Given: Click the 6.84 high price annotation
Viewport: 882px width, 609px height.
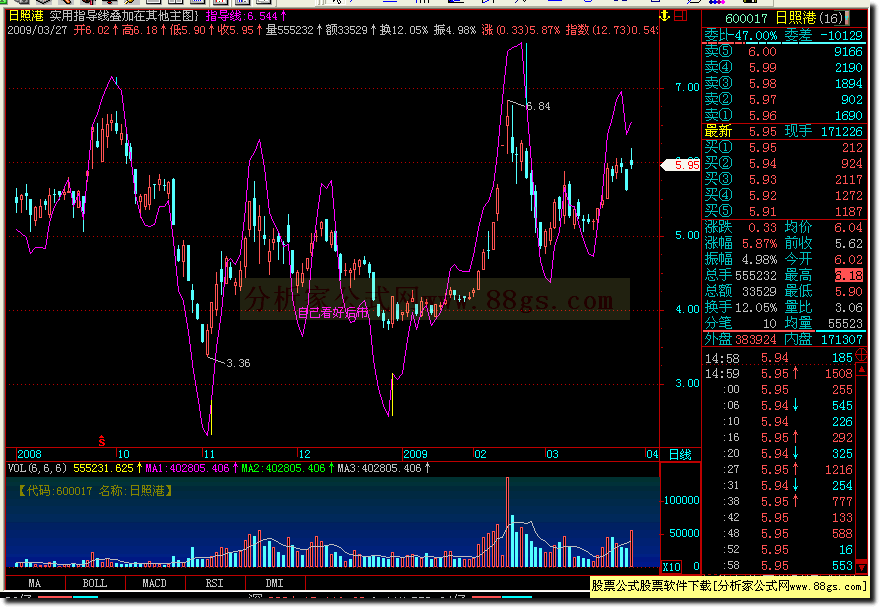Looking at the screenshot, I should [538, 106].
